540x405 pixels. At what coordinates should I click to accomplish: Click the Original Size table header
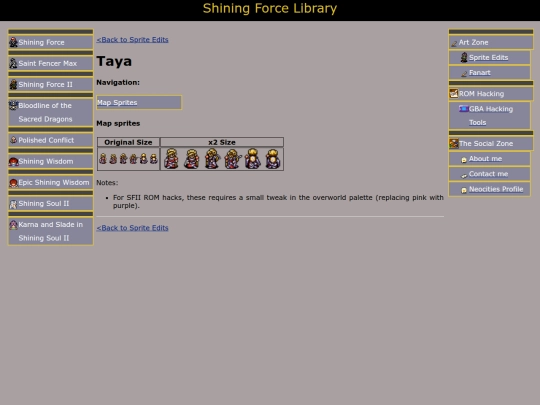point(128,142)
